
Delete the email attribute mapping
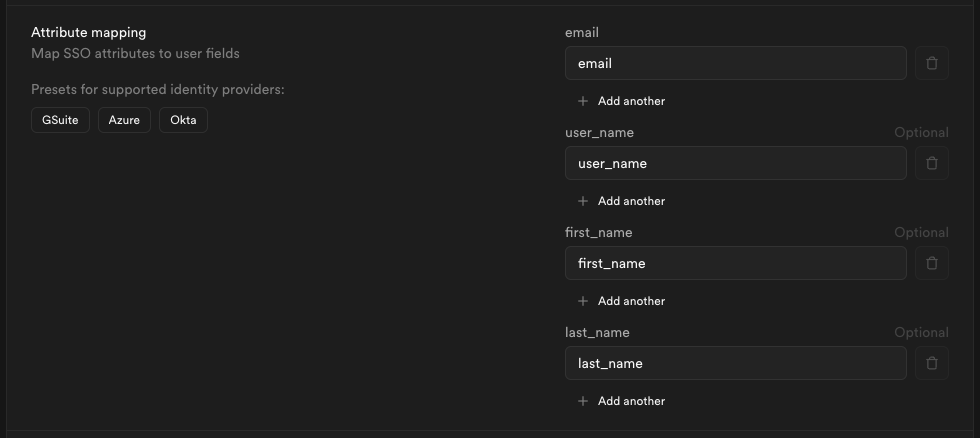click(932, 63)
